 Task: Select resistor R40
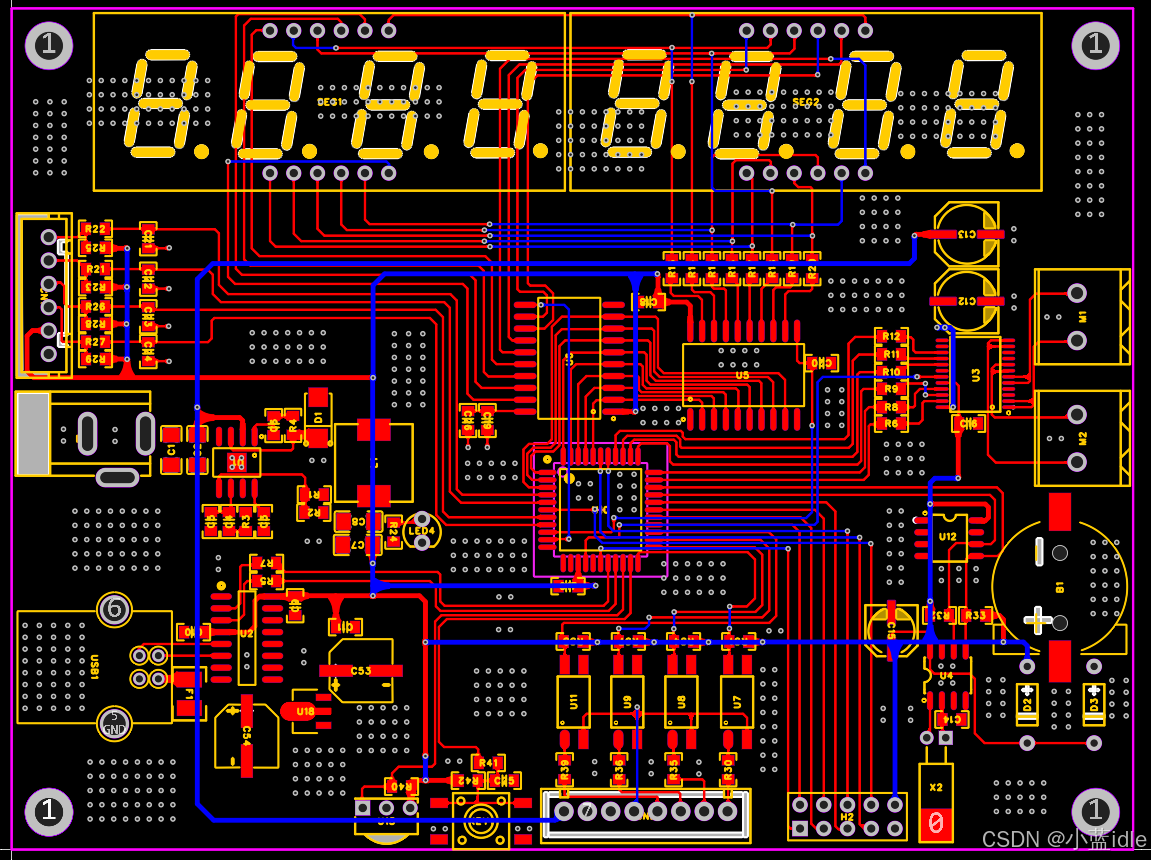coord(401,787)
